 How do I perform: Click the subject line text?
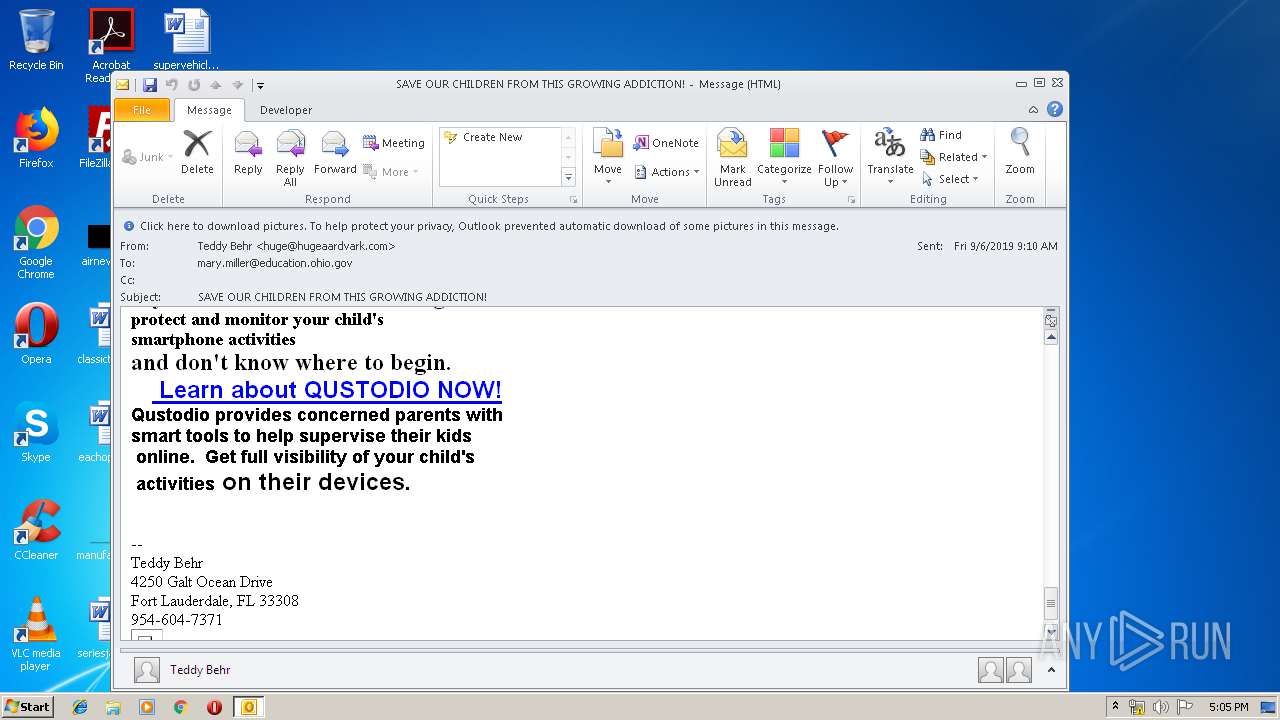[x=342, y=297]
